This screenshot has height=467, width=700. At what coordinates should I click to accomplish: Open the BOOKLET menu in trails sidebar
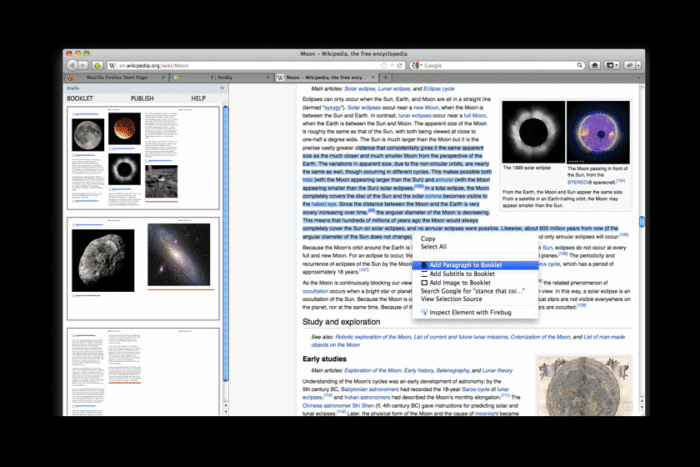click(x=80, y=98)
